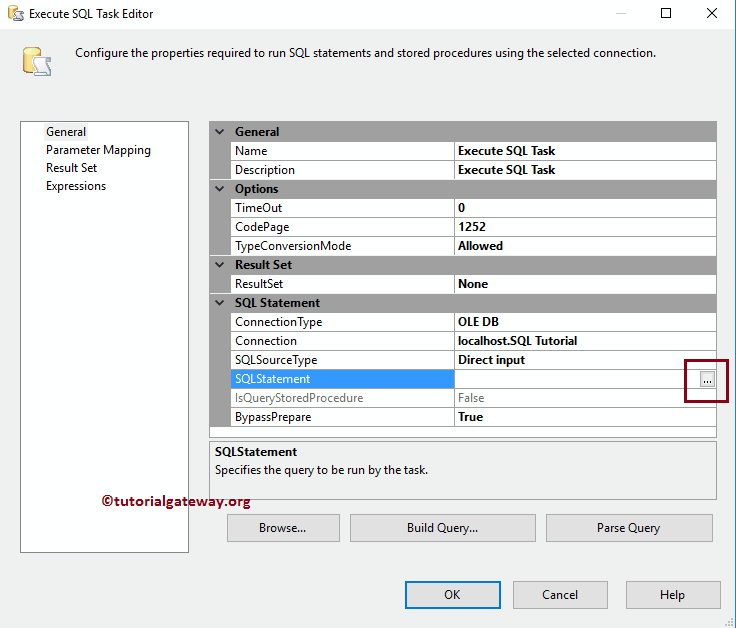Viewport: 736px width, 628px height.
Task: Click the IsQueryStoredProcedure False value
Action: [x=585, y=398]
